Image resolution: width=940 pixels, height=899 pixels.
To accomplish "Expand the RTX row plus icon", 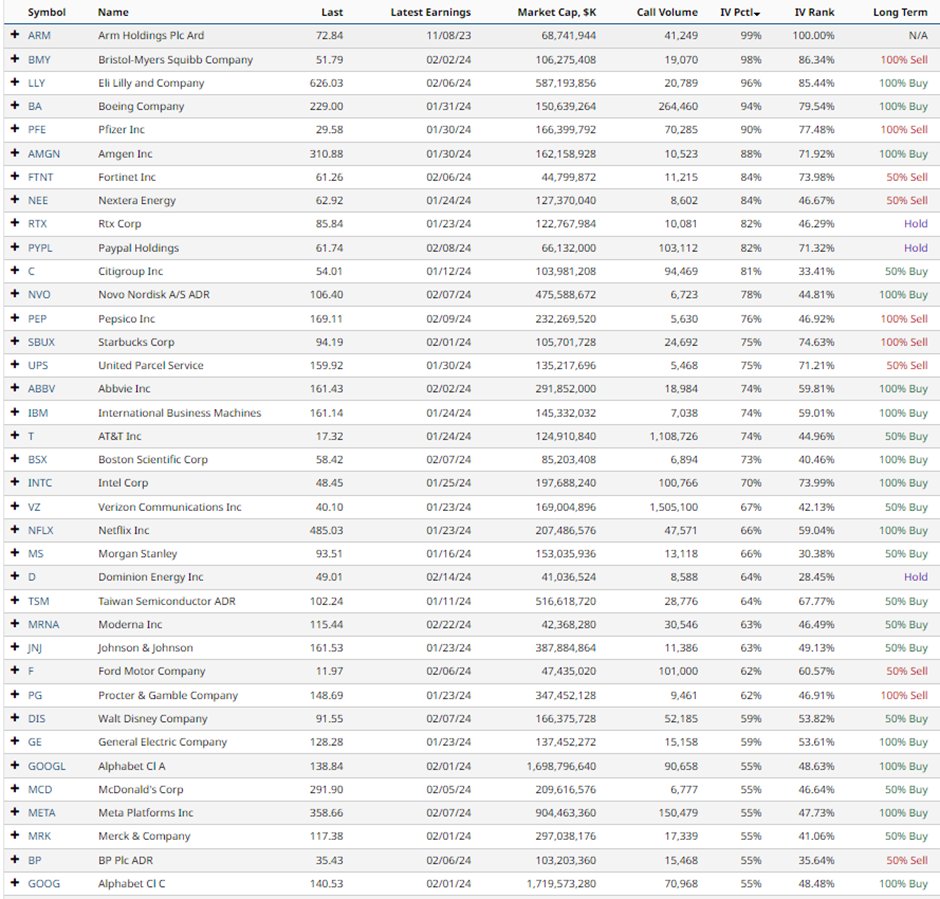I will coord(15,223).
